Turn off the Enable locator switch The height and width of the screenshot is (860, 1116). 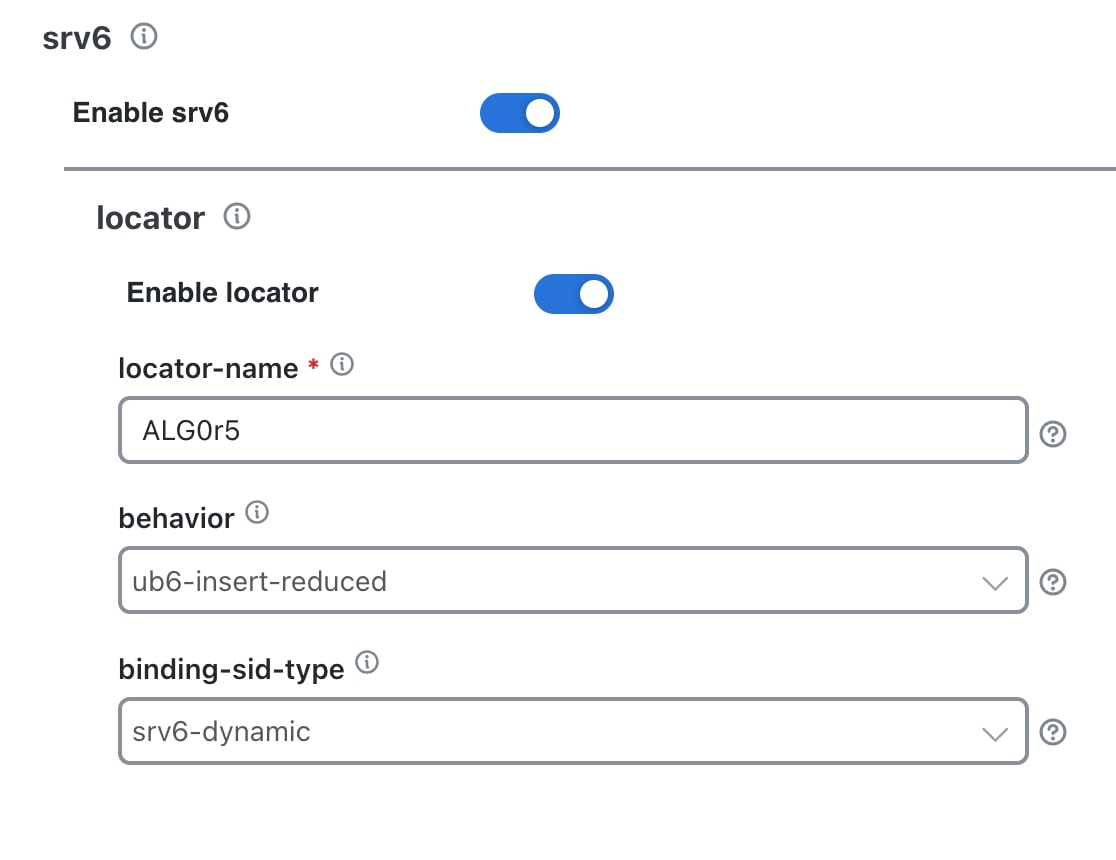pyautogui.click(x=573, y=293)
